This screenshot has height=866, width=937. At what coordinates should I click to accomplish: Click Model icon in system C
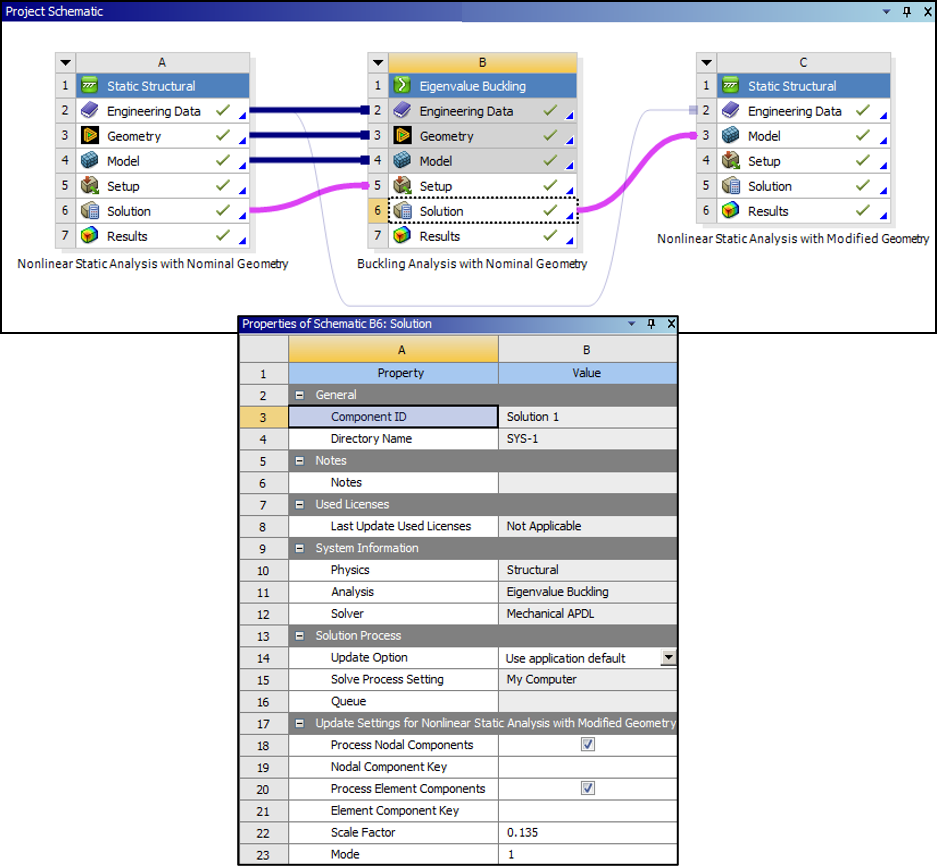(730, 136)
